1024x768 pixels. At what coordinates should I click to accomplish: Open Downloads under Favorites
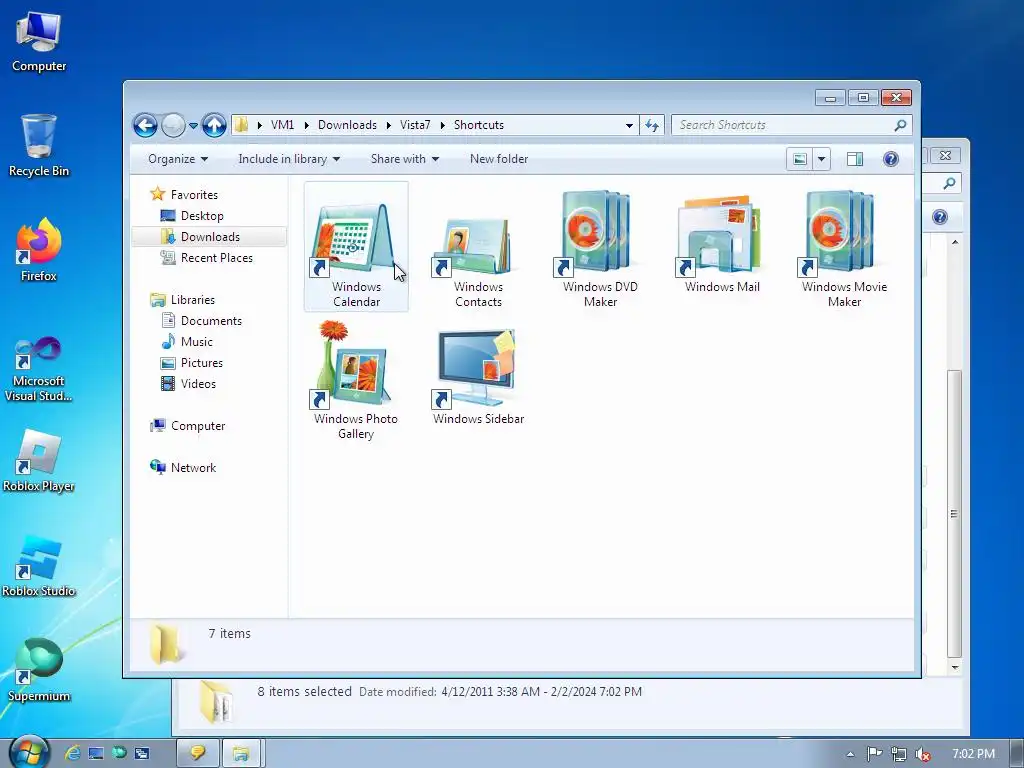pyautogui.click(x=210, y=236)
